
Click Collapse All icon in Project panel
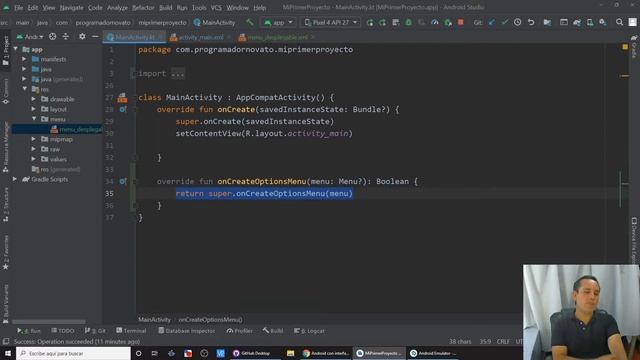(x=66, y=37)
